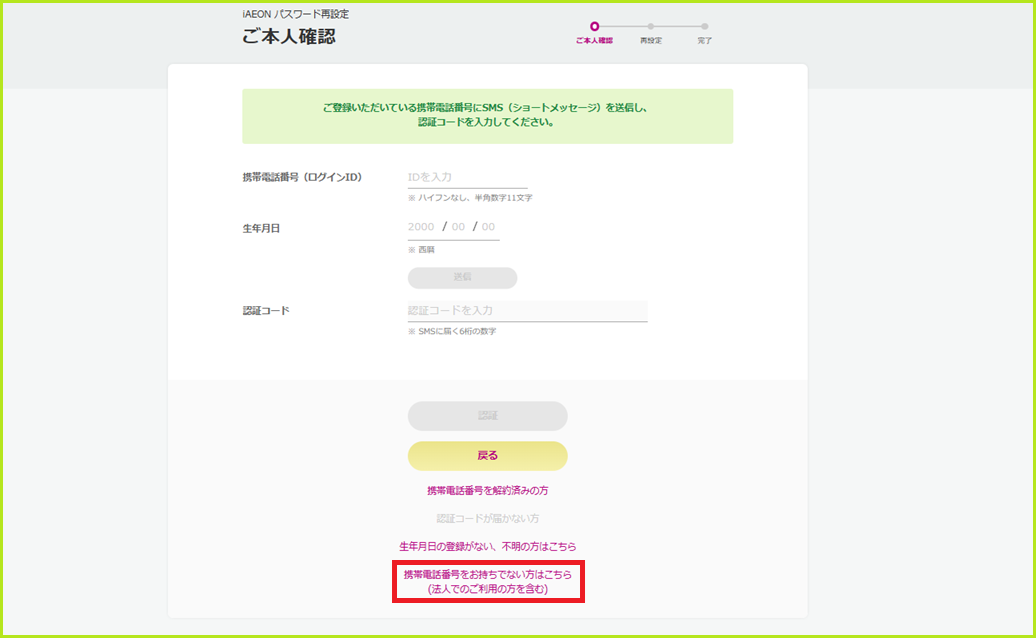Image resolution: width=1036 pixels, height=638 pixels.
Task: Click the 生年月日 label
Action: click(261, 229)
